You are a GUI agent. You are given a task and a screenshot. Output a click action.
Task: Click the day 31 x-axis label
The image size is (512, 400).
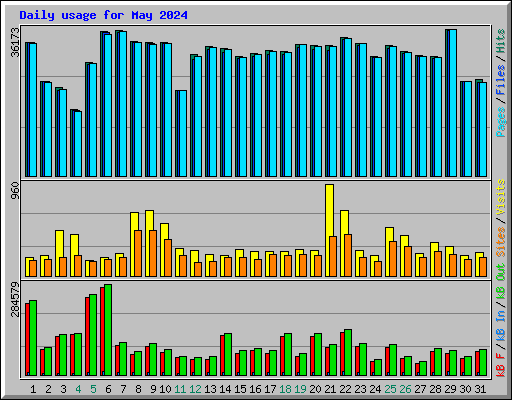pyautogui.click(x=480, y=389)
